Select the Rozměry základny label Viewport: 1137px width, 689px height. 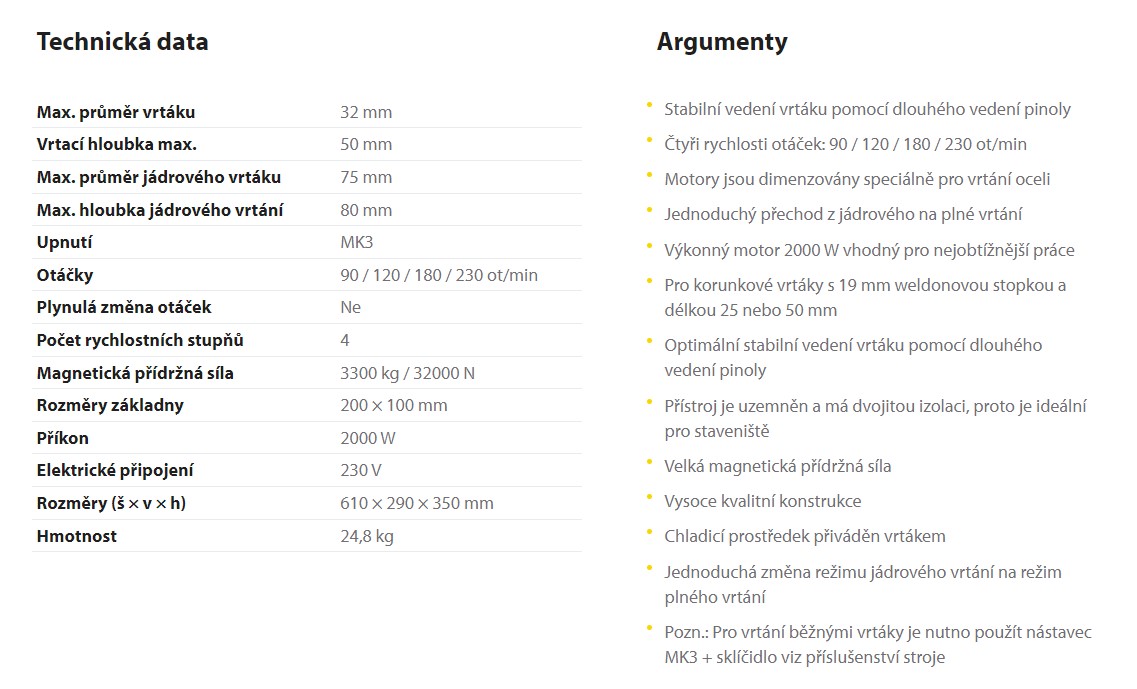tap(110, 405)
